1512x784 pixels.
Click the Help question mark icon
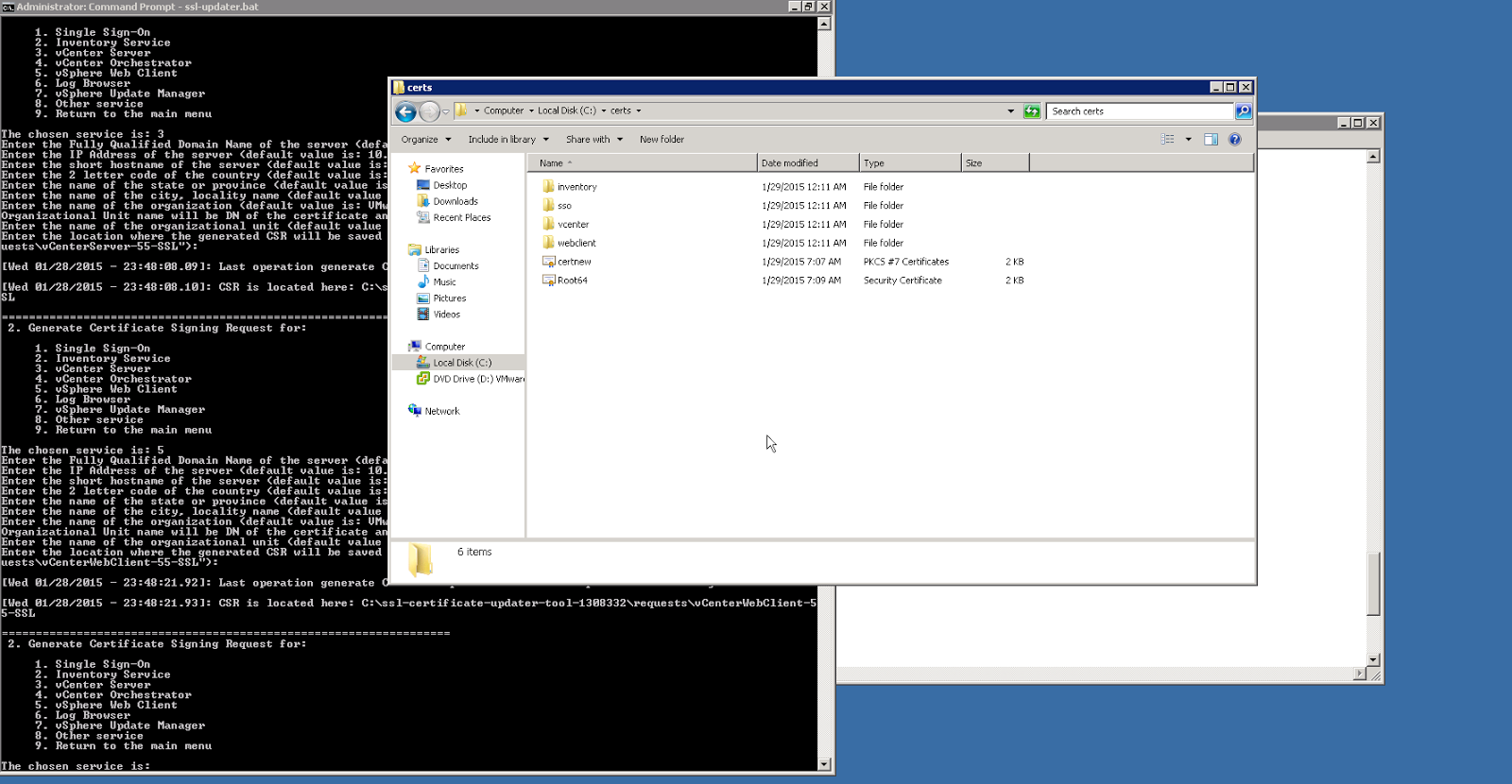[1234, 139]
